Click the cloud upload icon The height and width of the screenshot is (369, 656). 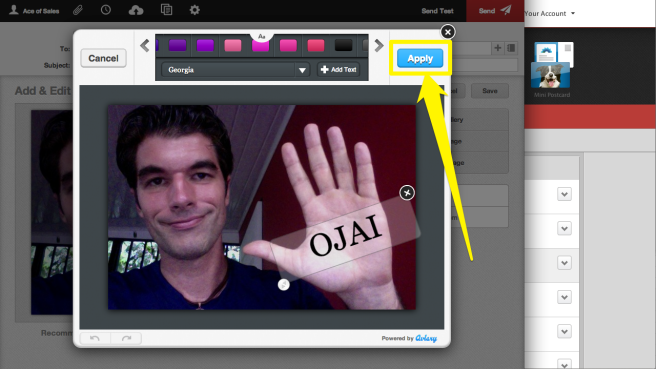click(136, 10)
